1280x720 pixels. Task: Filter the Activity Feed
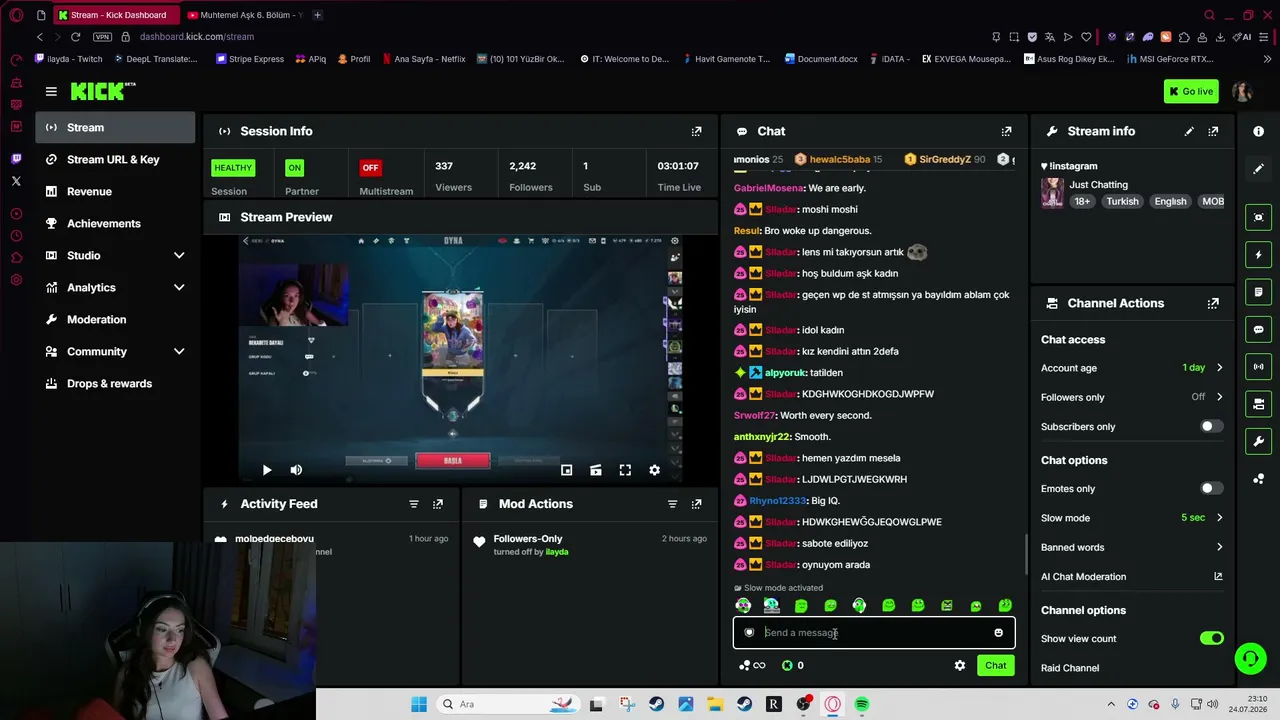[413, 504]
